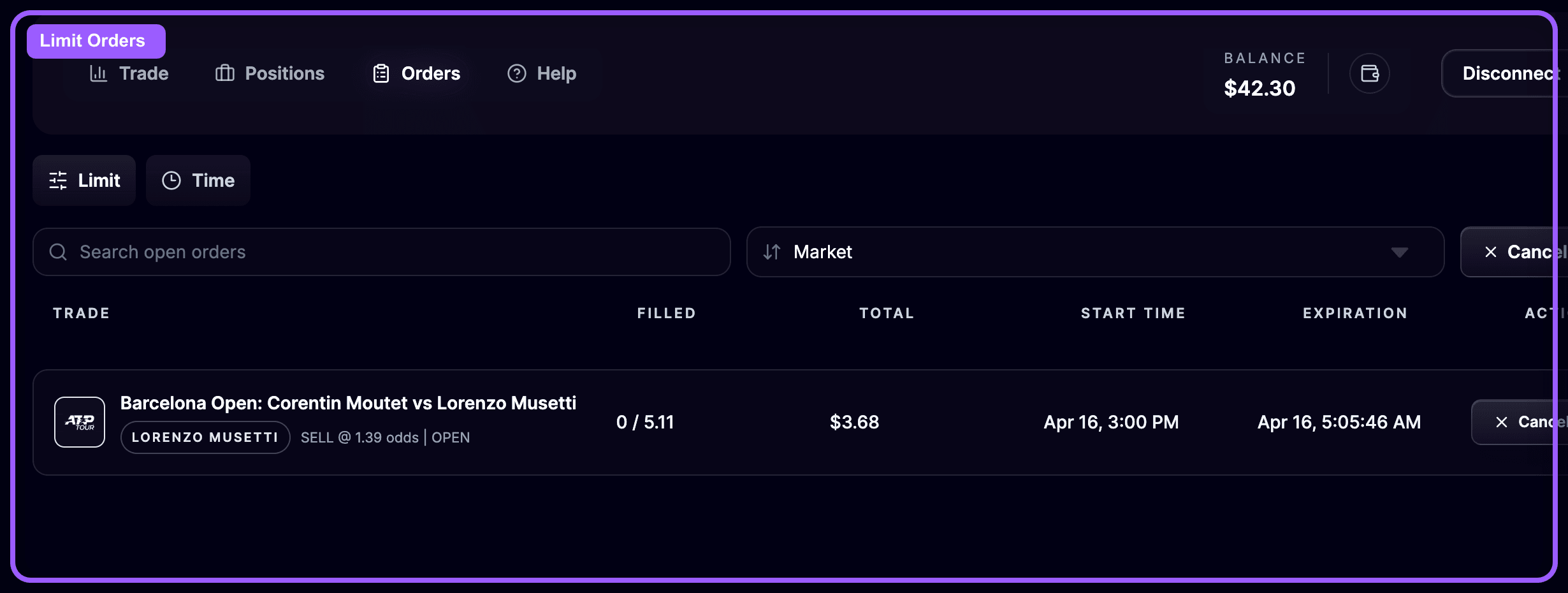Toggle the Time filter

point(198,180)
